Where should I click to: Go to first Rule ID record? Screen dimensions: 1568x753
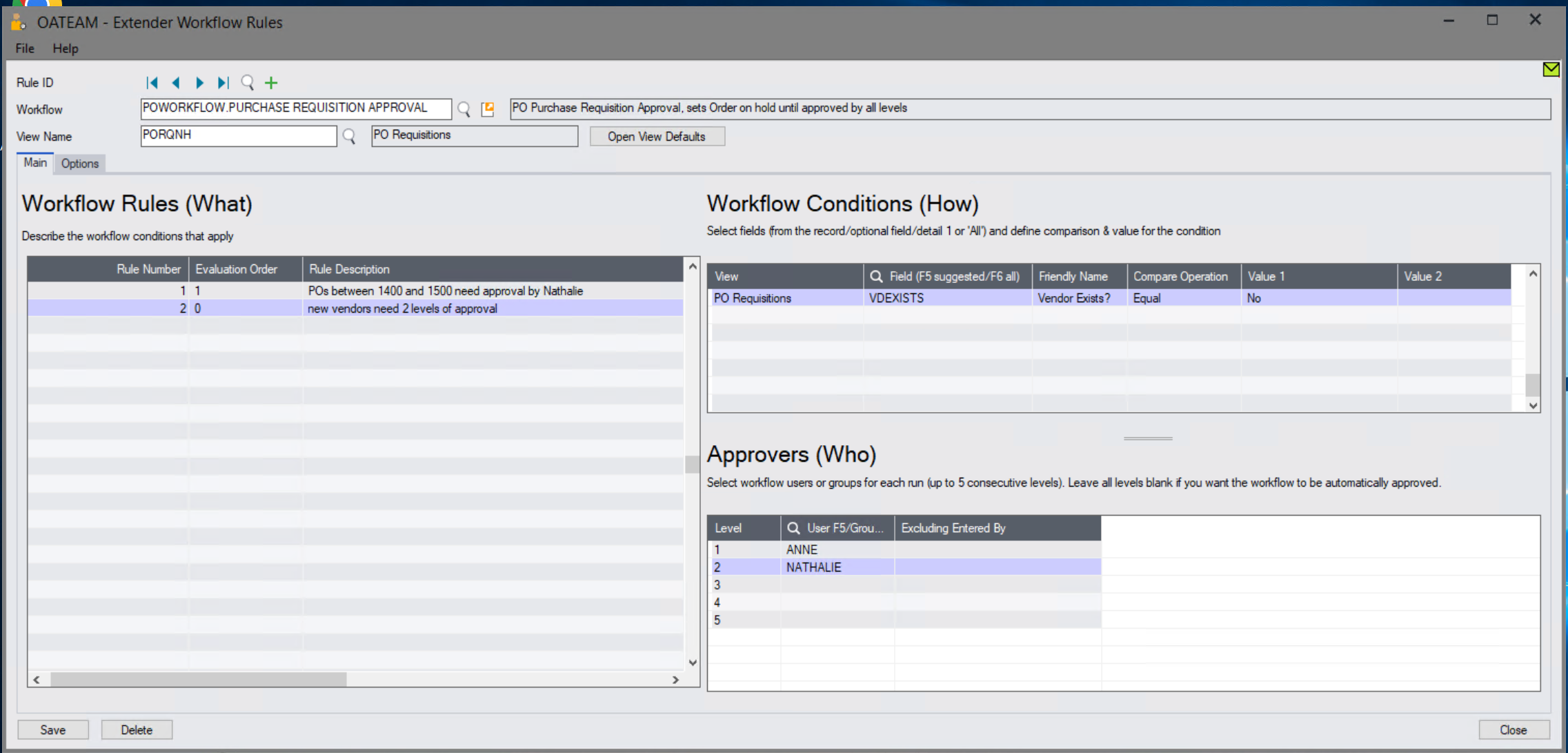click(152, 83)
